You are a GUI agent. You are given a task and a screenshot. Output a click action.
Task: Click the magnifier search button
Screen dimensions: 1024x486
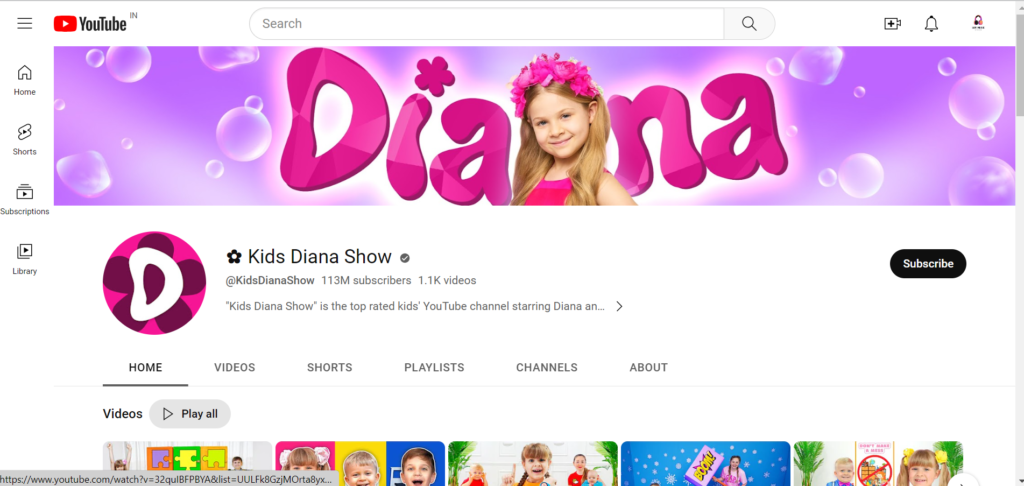click(x=749, y=24)
